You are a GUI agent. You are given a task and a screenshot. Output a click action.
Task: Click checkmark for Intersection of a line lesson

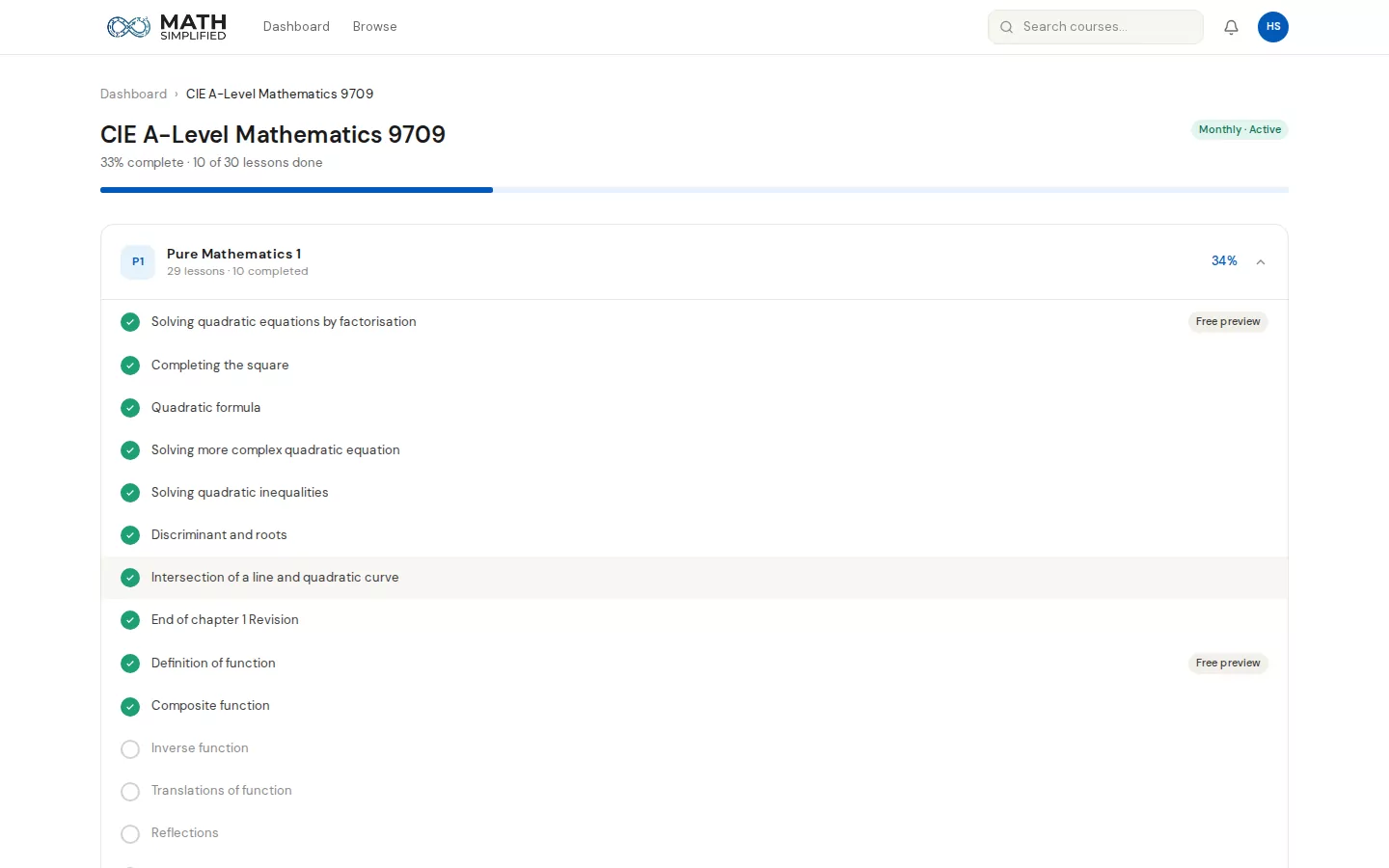tap(130, 578)
